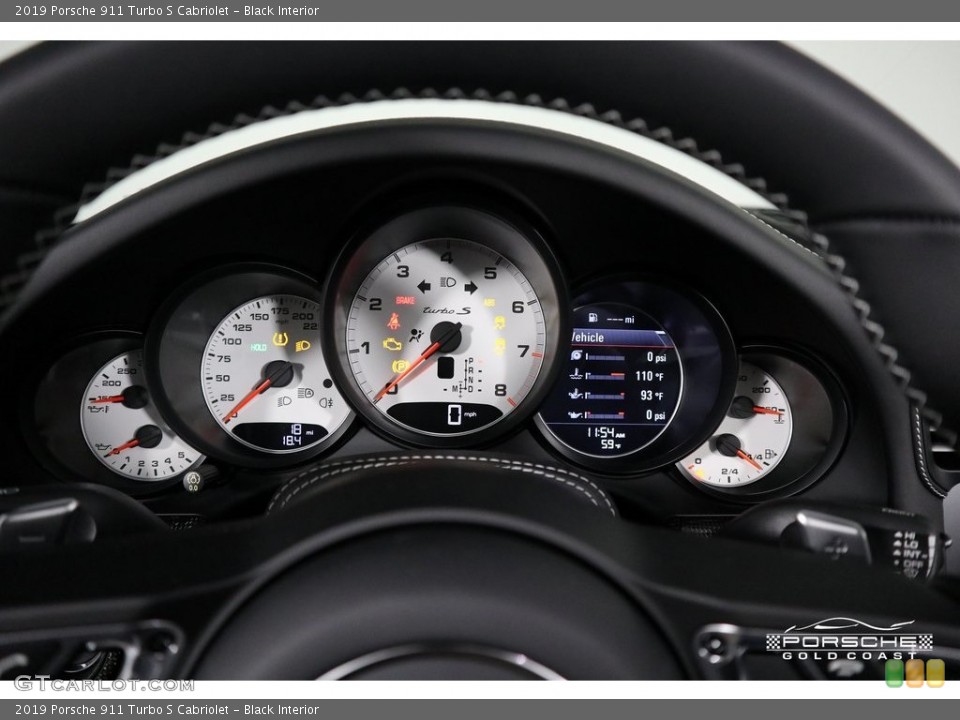Click the 2/4 mark on the fuel gauge
This screenshot has height=720, width=960.
click(730, 471)
